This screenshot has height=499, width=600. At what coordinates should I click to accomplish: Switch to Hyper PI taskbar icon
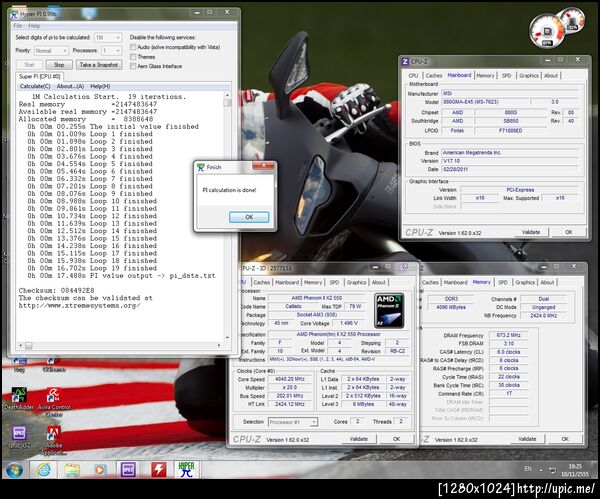click(186, 470)
